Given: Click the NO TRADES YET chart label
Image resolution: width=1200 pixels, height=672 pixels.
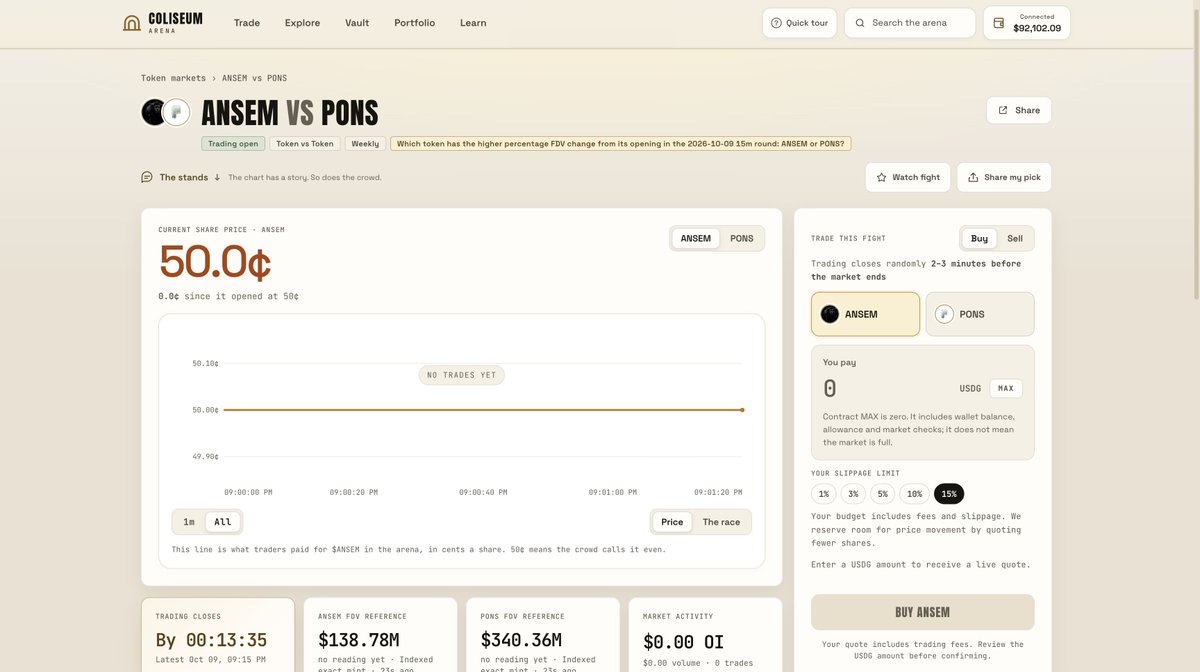Looking at the screenshot, I should tap(462, 375).
